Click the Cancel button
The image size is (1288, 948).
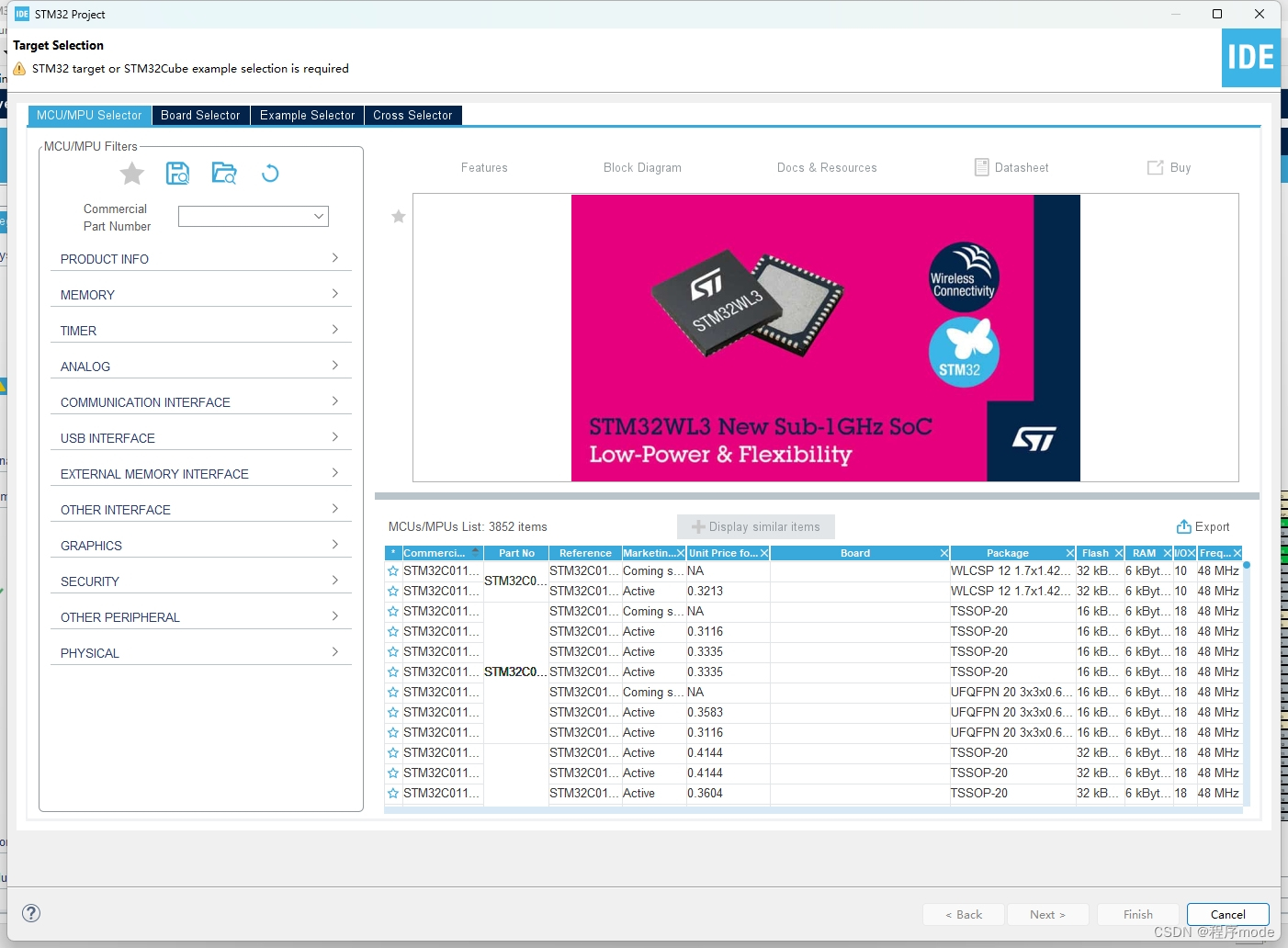click(1228, 914)
